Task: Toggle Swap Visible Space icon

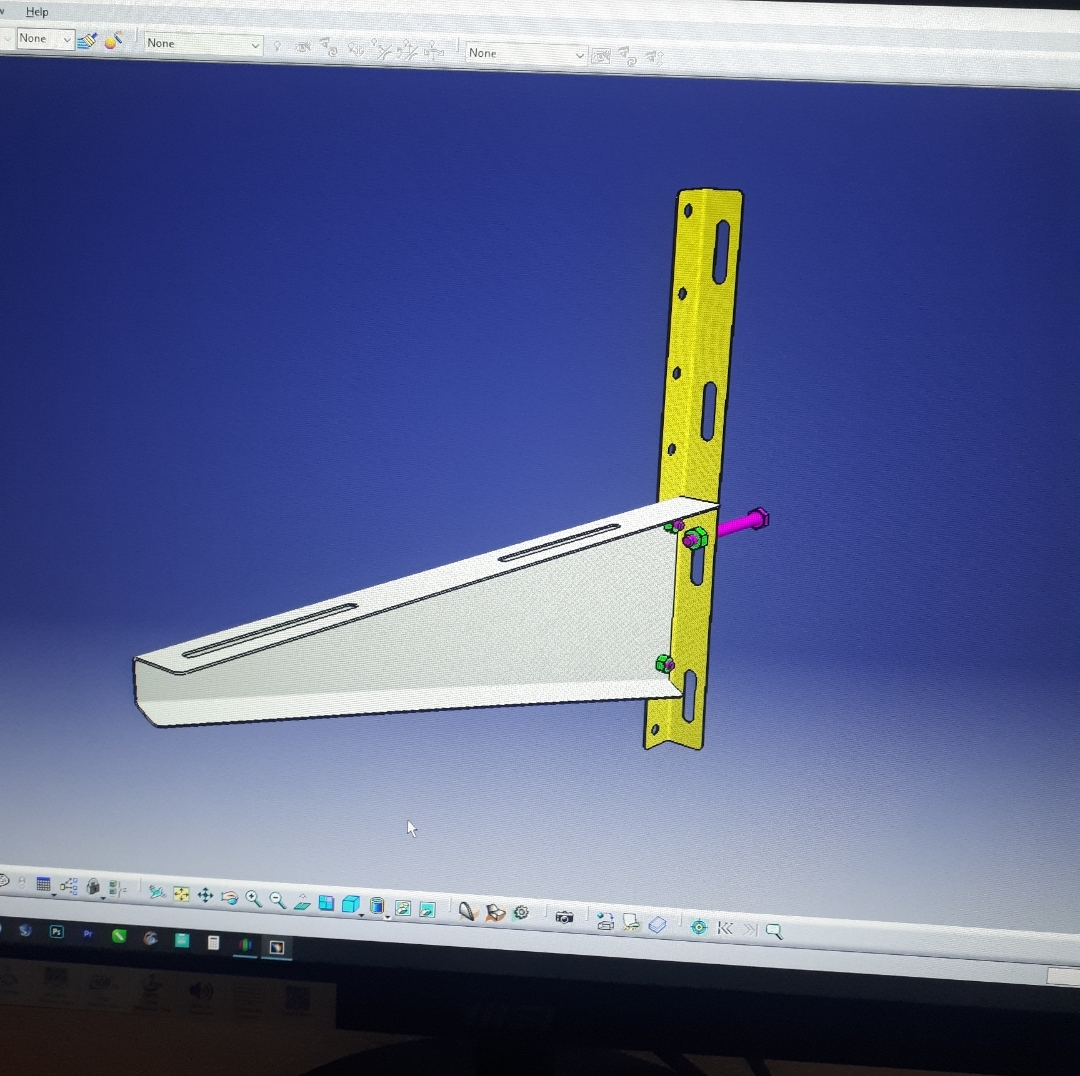Action: [427, 910]
